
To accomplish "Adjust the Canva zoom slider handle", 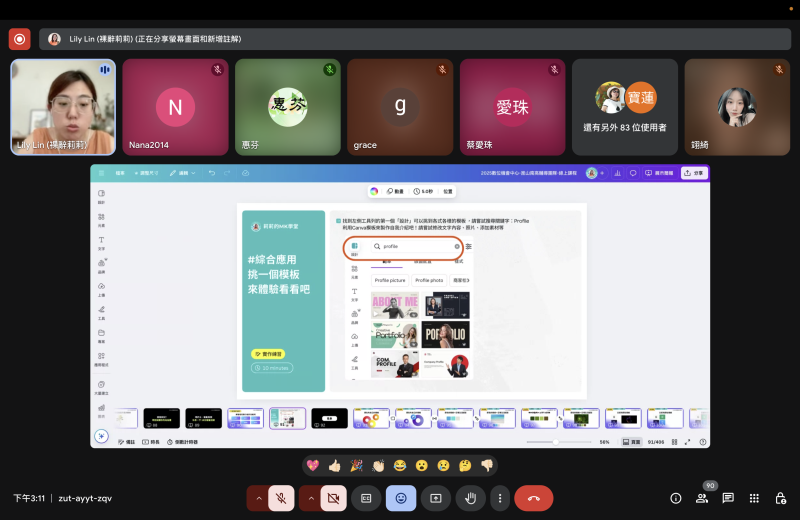I will pyautogui.click(x=556, y=442).
